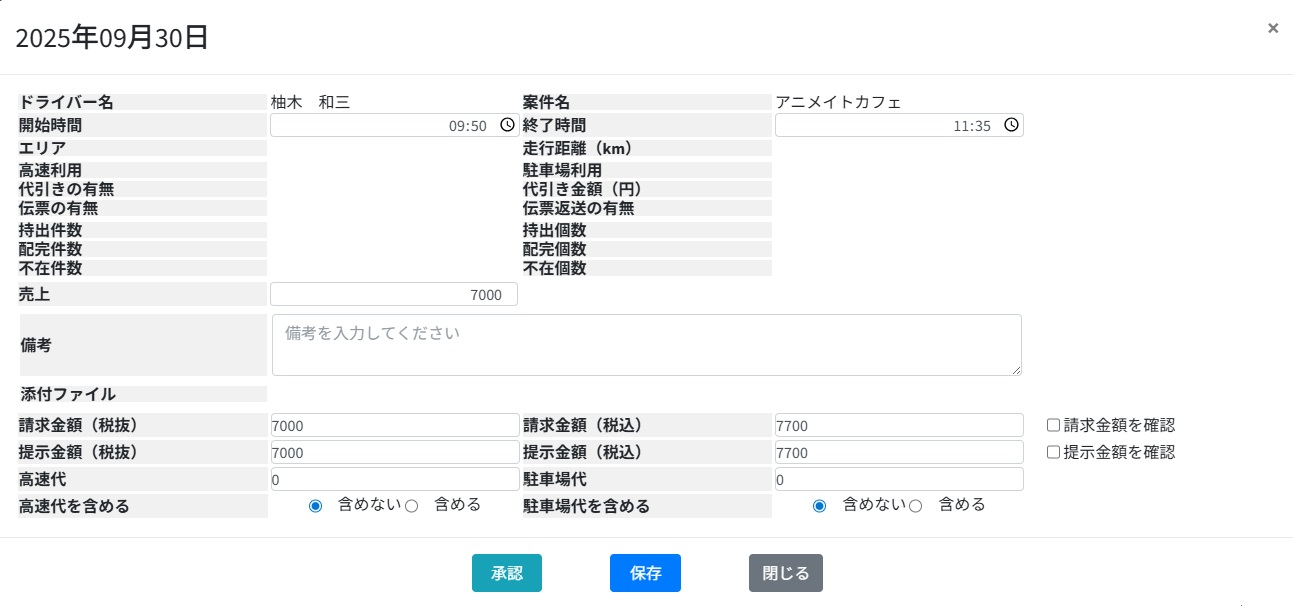The image size is (1293, 606).
Task: Click the 提示金額（税込） input
Action: pos(898,452)
